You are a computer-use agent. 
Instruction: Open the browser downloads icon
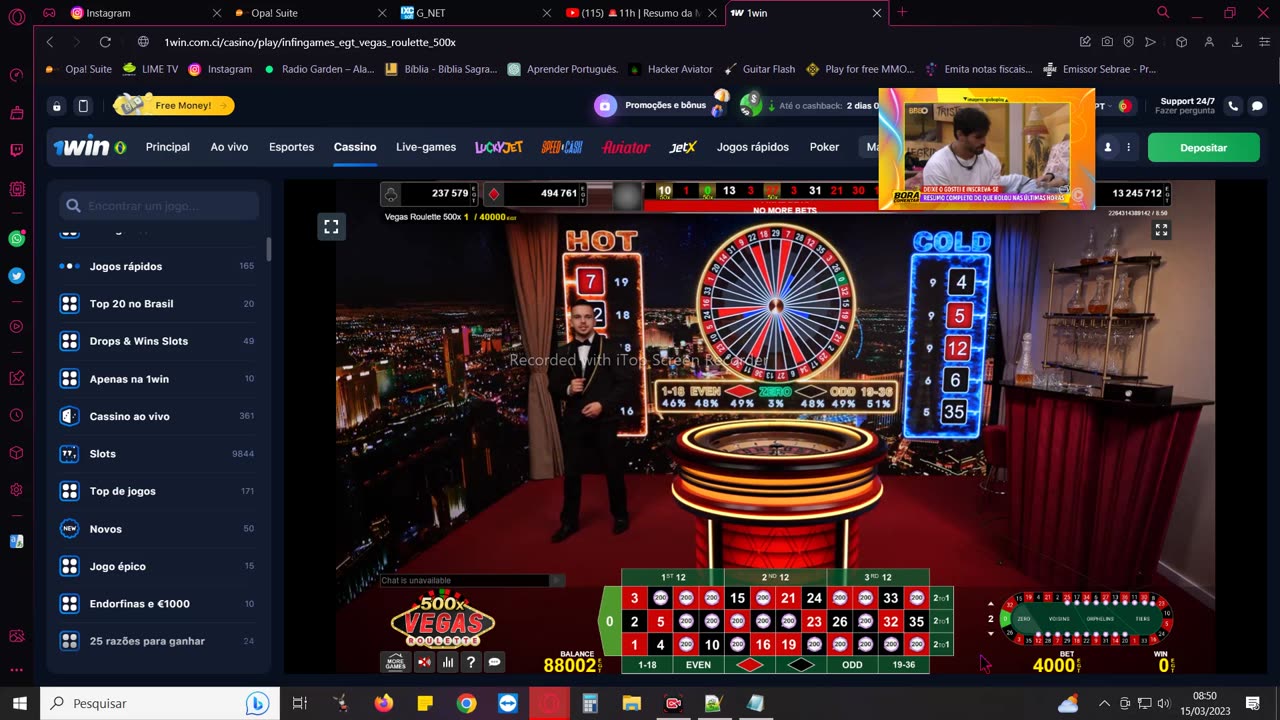click(x=1237, y=42)
